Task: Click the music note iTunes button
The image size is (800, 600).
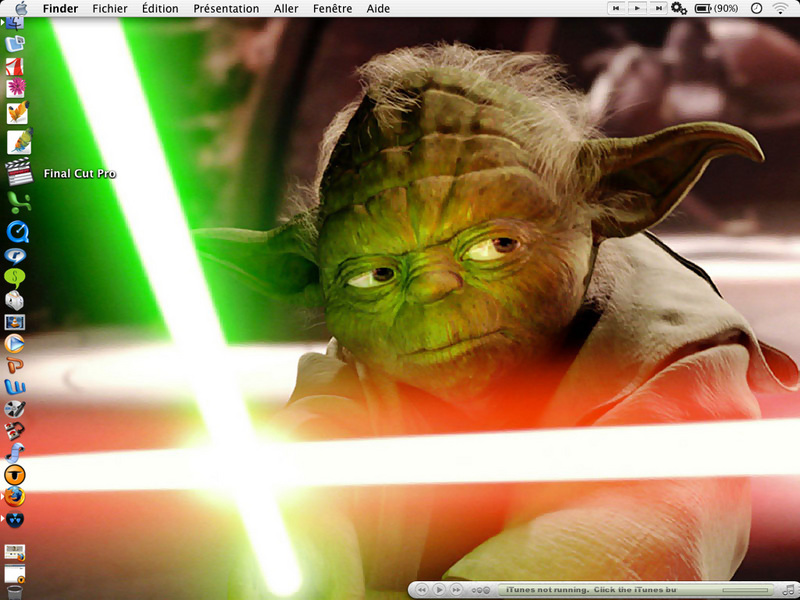Action: [789, 590]
